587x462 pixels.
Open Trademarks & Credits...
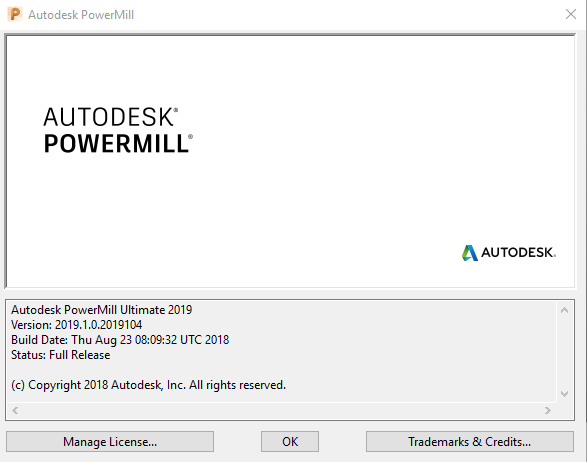(x=469, y=441)
